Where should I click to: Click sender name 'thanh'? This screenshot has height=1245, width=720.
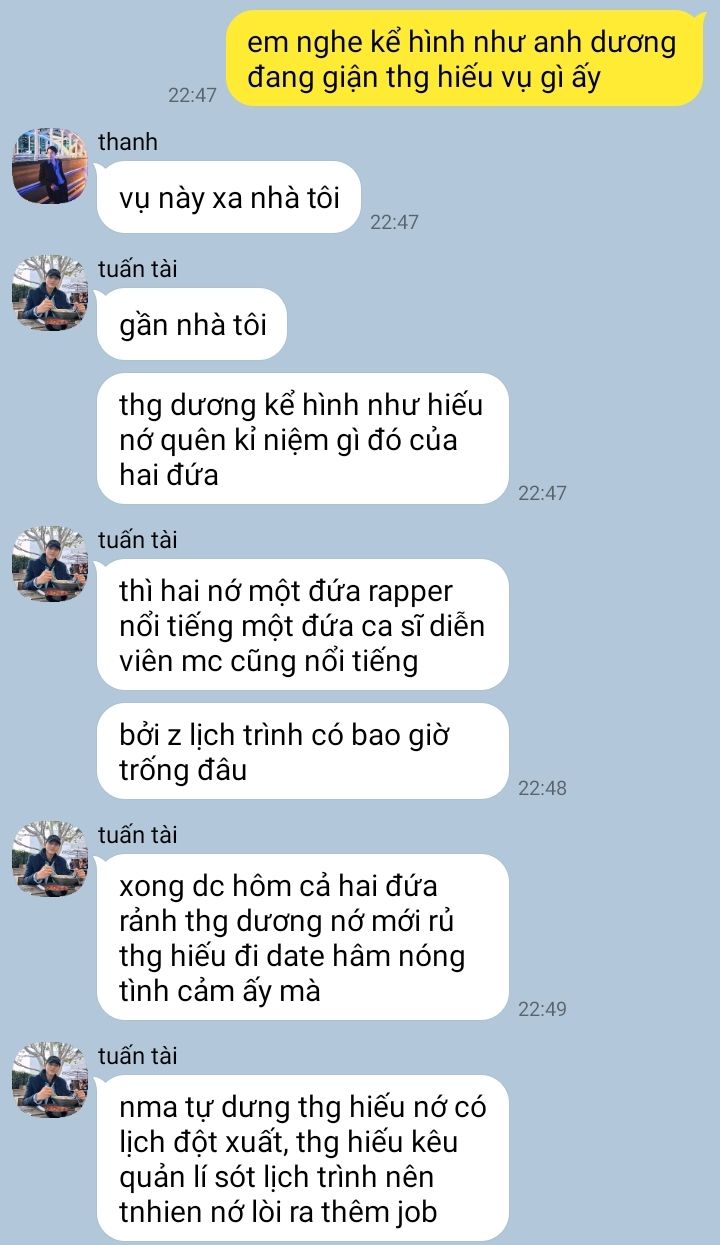point(127,142)
